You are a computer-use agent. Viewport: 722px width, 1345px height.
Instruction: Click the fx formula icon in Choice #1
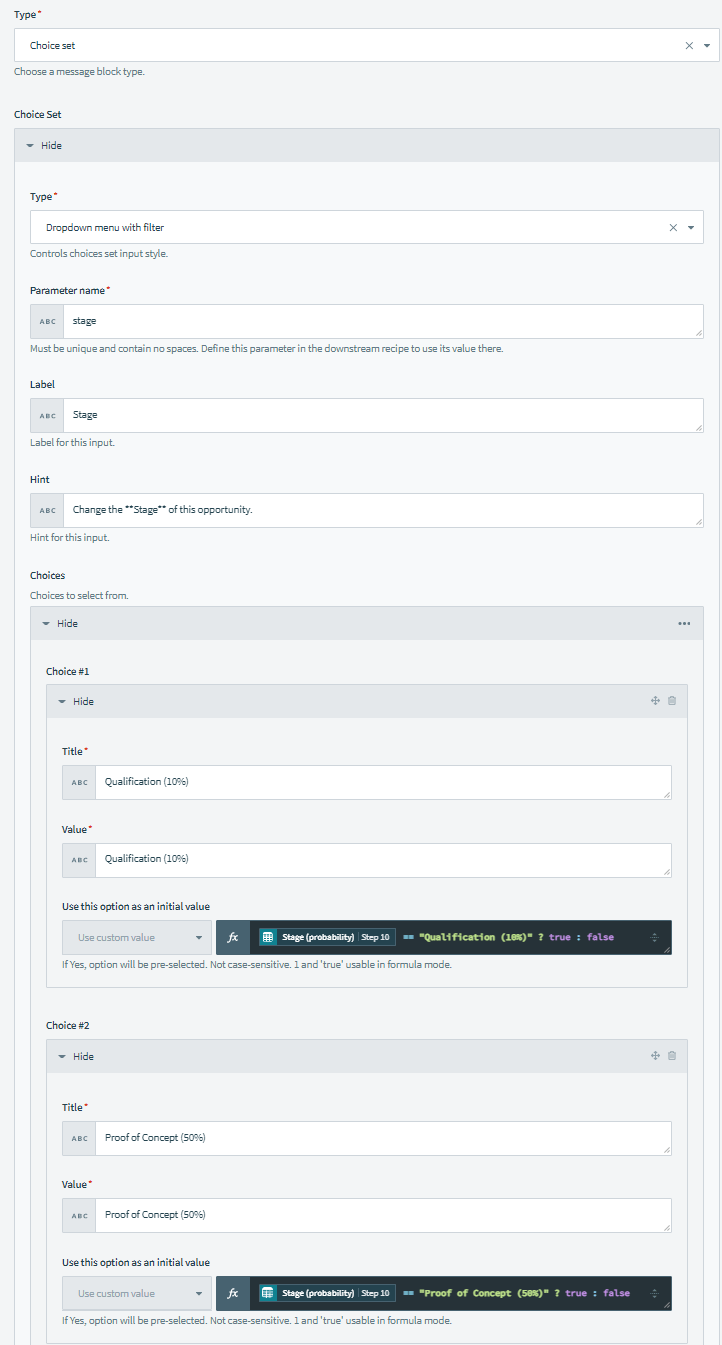click(x=233, y=937)
